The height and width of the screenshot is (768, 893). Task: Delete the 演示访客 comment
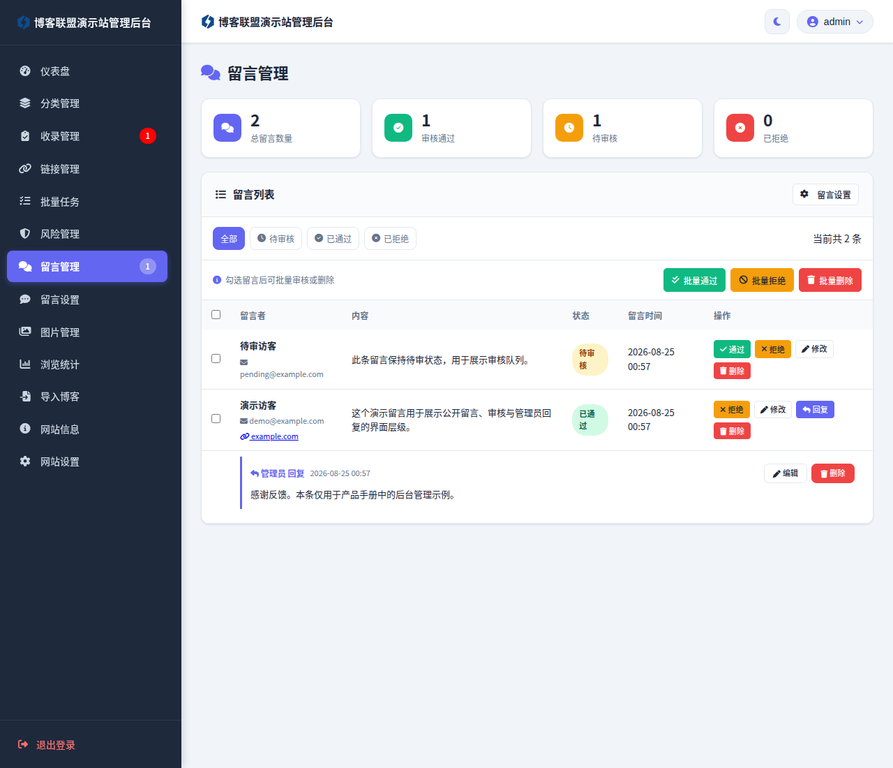732,431
